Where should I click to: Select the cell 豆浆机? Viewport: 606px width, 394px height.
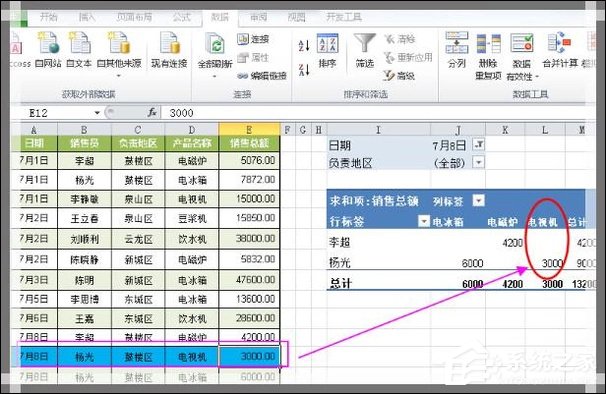pos(192,218)
